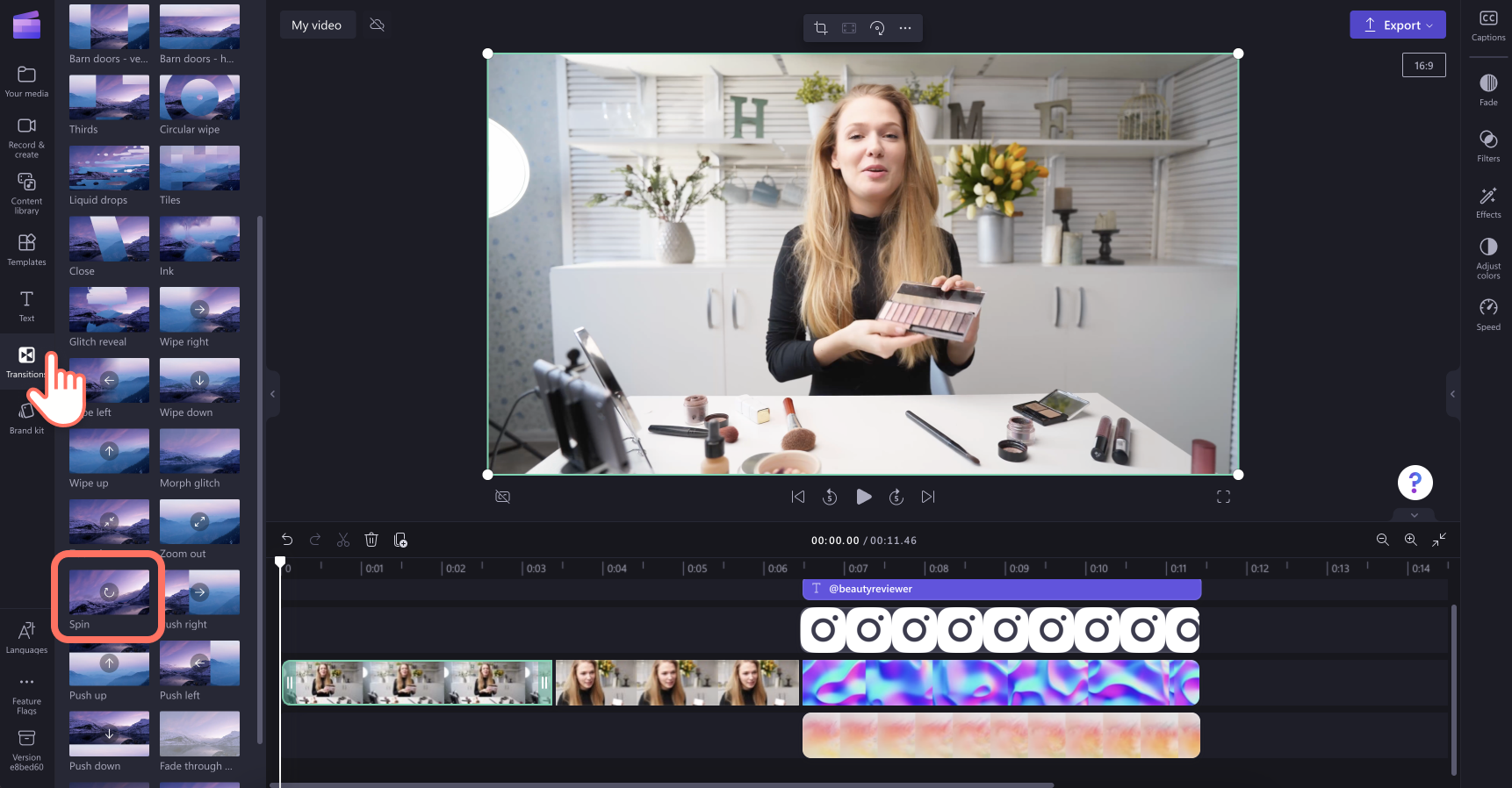Screen dimensions: 1512x788
Task: Open the 16:9 aspect ratio selector
Action: tap(1424, 66)
